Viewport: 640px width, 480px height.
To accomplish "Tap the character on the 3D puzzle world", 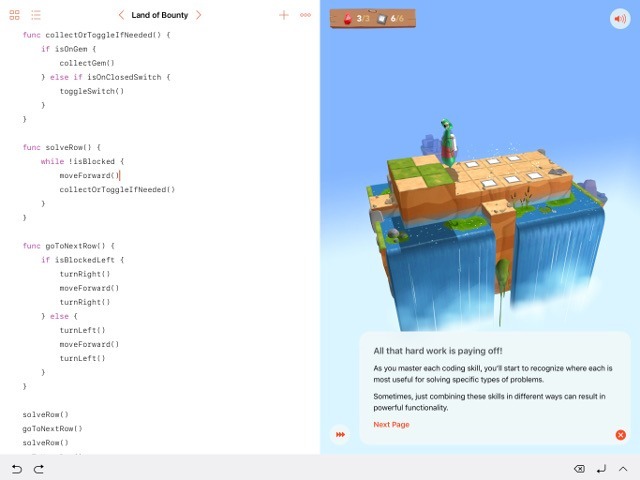I will (x=450, y=142).
